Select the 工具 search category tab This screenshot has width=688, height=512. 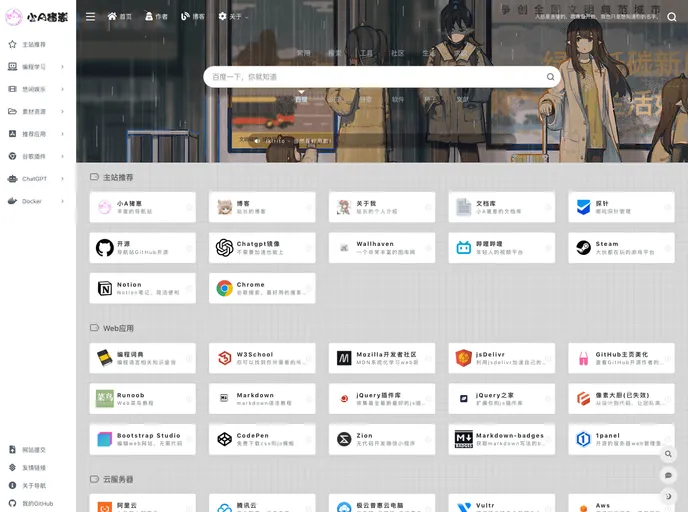(366, 53)
